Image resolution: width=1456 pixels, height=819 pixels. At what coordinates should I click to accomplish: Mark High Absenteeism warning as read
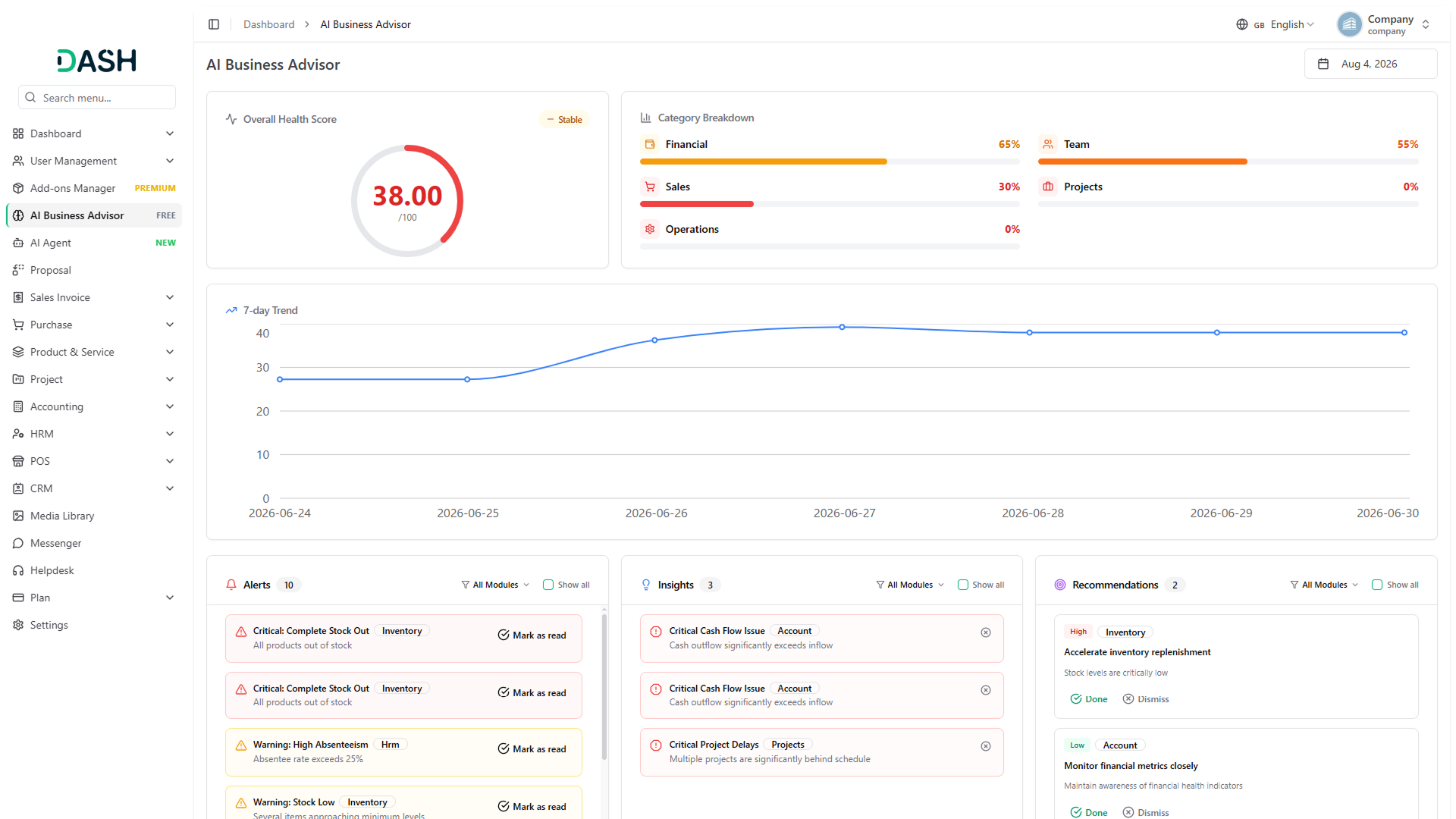point(532,749)
